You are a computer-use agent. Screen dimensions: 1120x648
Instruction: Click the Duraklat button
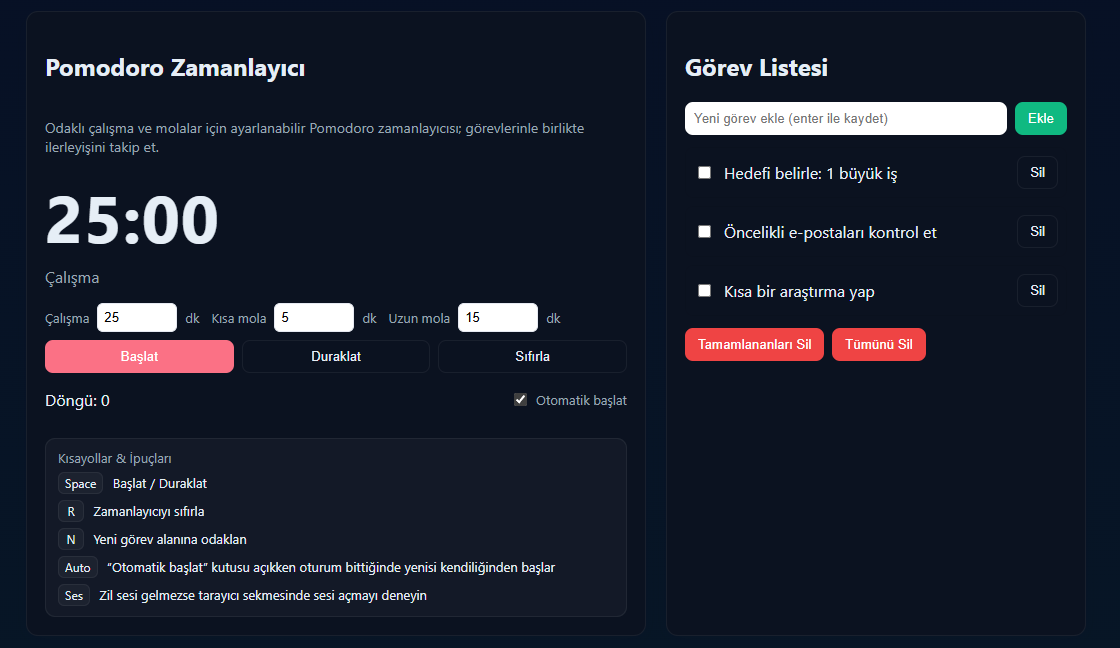336,356
